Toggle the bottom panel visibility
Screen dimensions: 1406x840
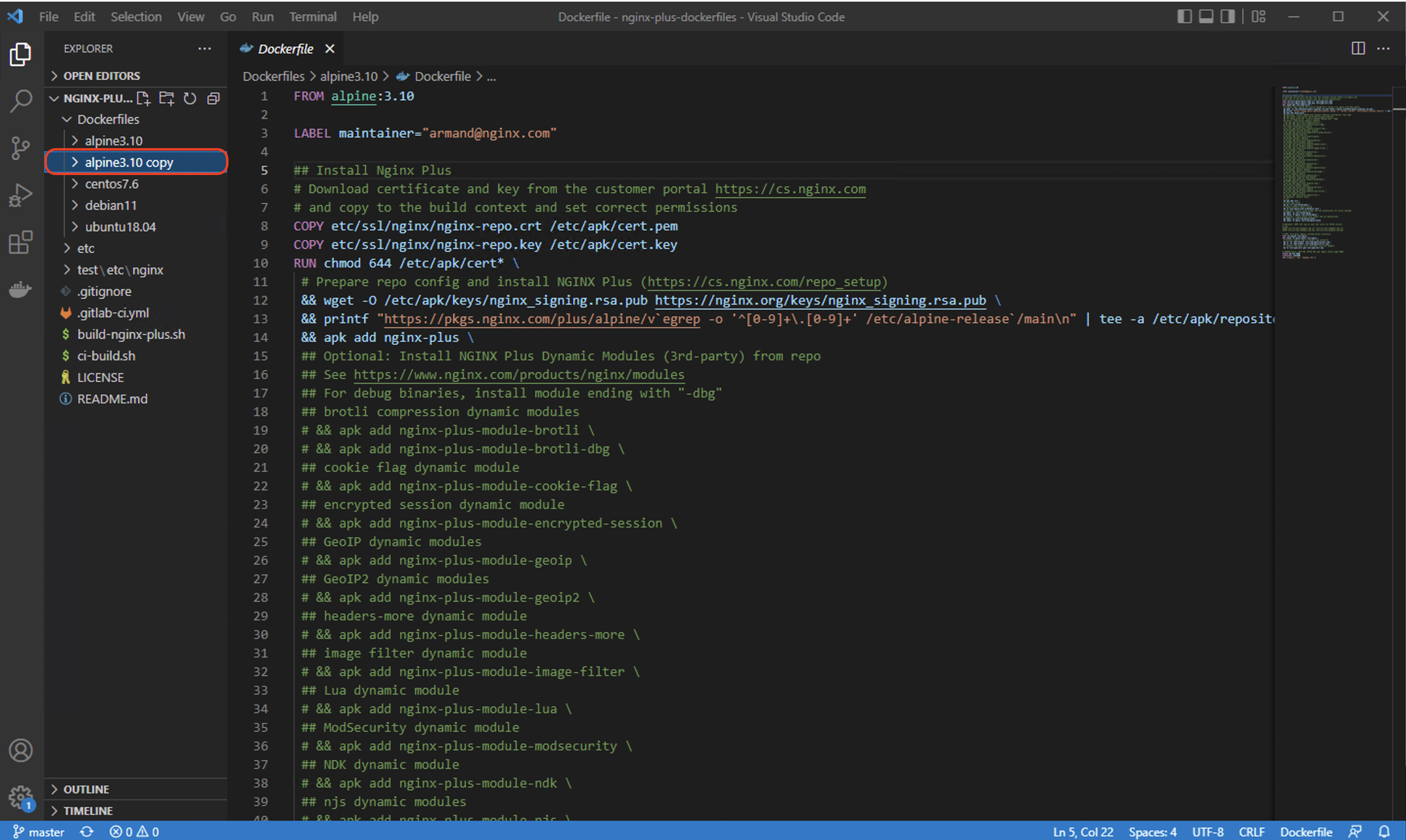(x=1206, y=17)
